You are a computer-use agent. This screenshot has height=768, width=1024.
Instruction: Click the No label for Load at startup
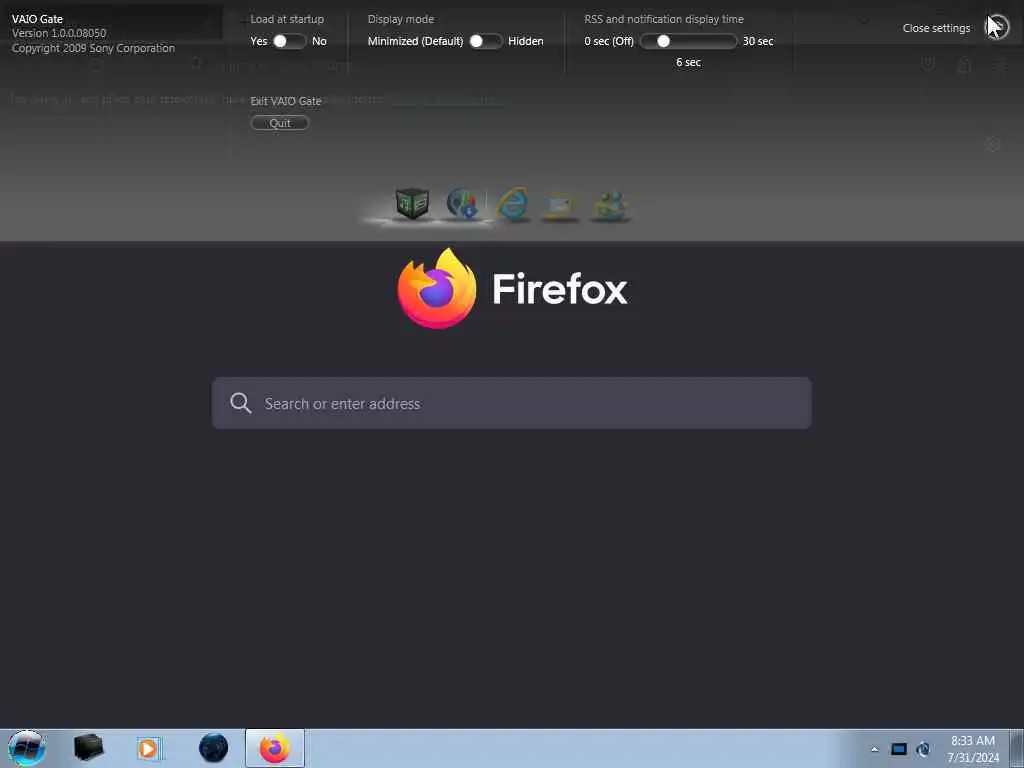[x=319, y=41]
